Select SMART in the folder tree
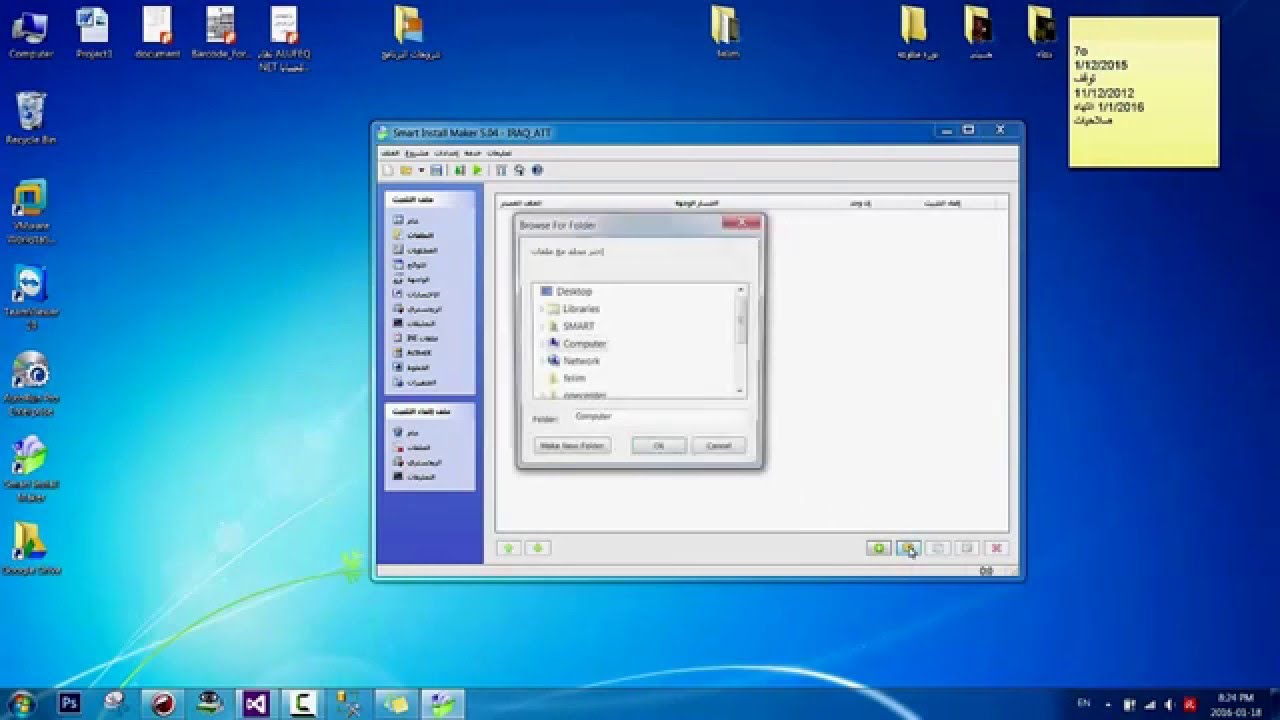Viewport: 1280px width, 720px height. coord(570,326)
